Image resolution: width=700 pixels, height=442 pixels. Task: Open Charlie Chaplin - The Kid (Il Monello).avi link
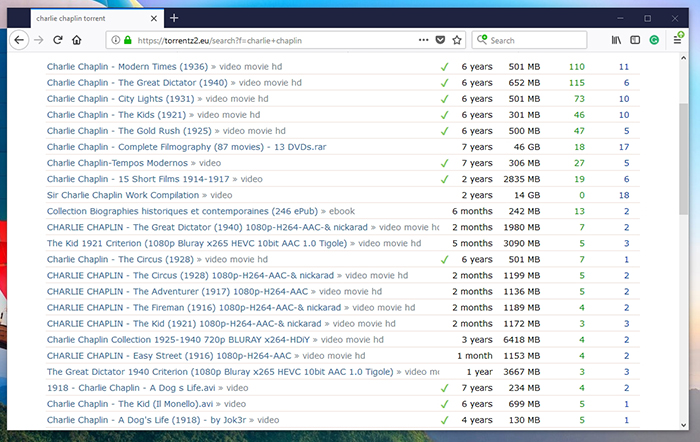click(x=130, y=404)
